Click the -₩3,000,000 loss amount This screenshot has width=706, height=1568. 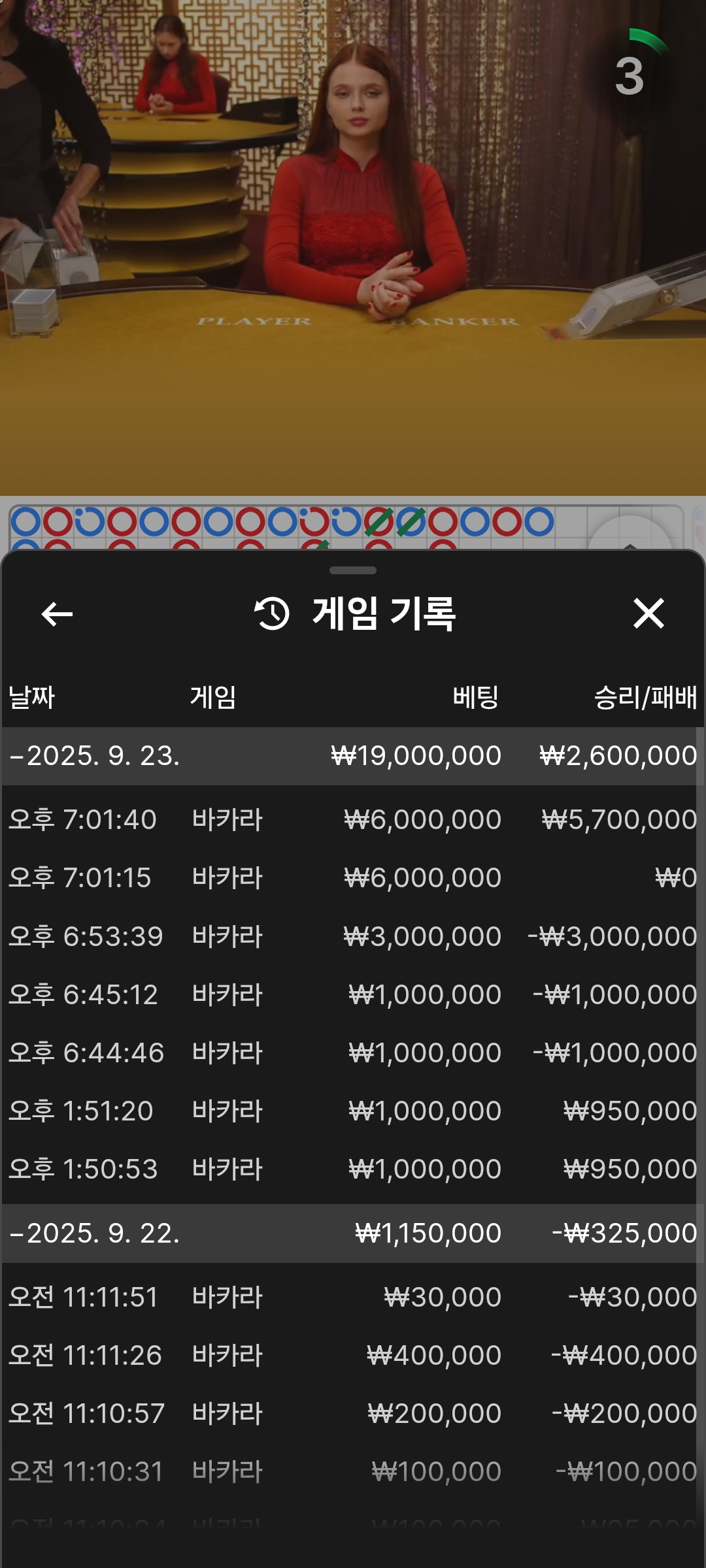click(x=613, y=936)
